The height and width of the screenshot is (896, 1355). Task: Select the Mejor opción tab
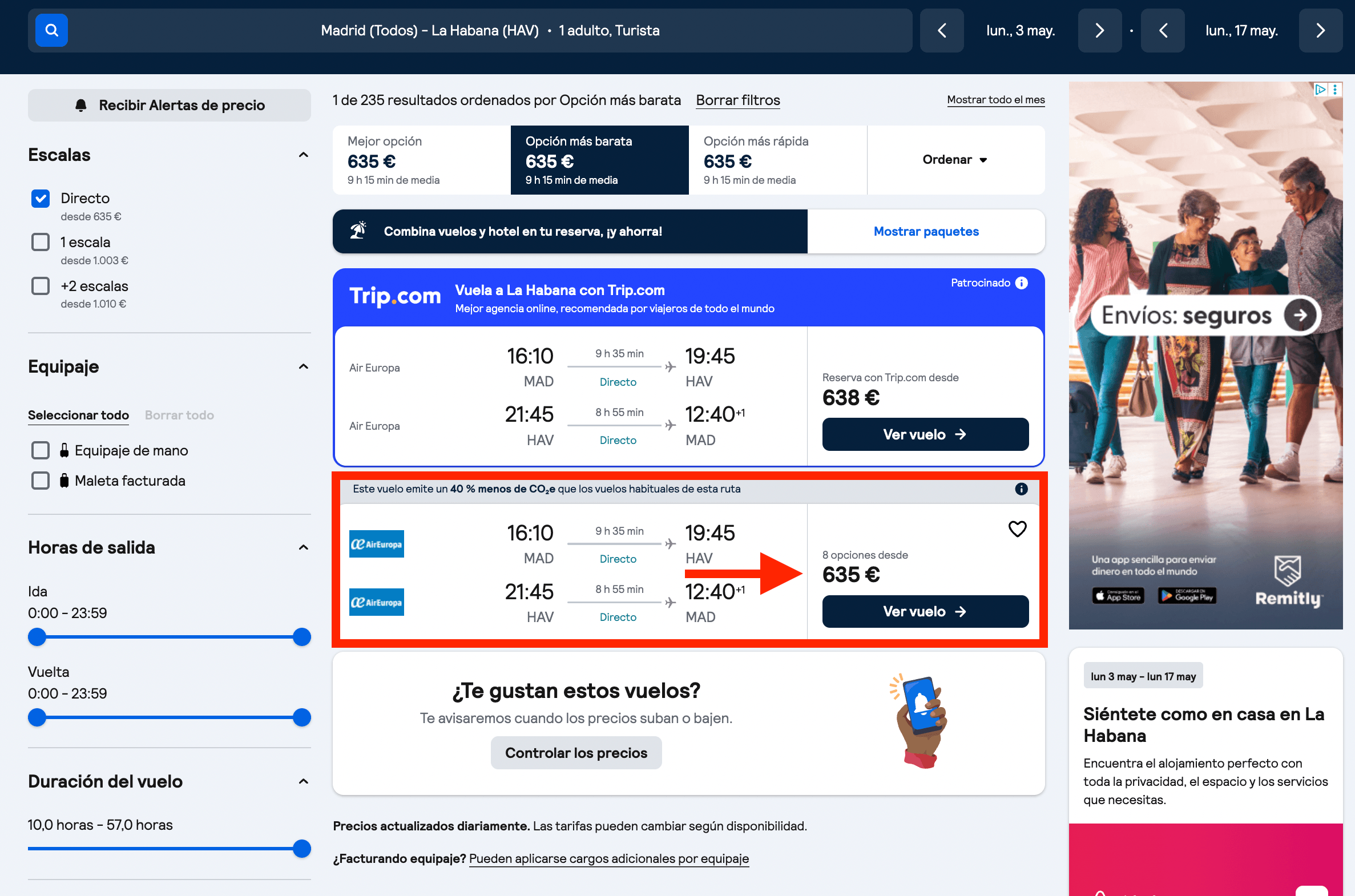(x=422, y=160)
